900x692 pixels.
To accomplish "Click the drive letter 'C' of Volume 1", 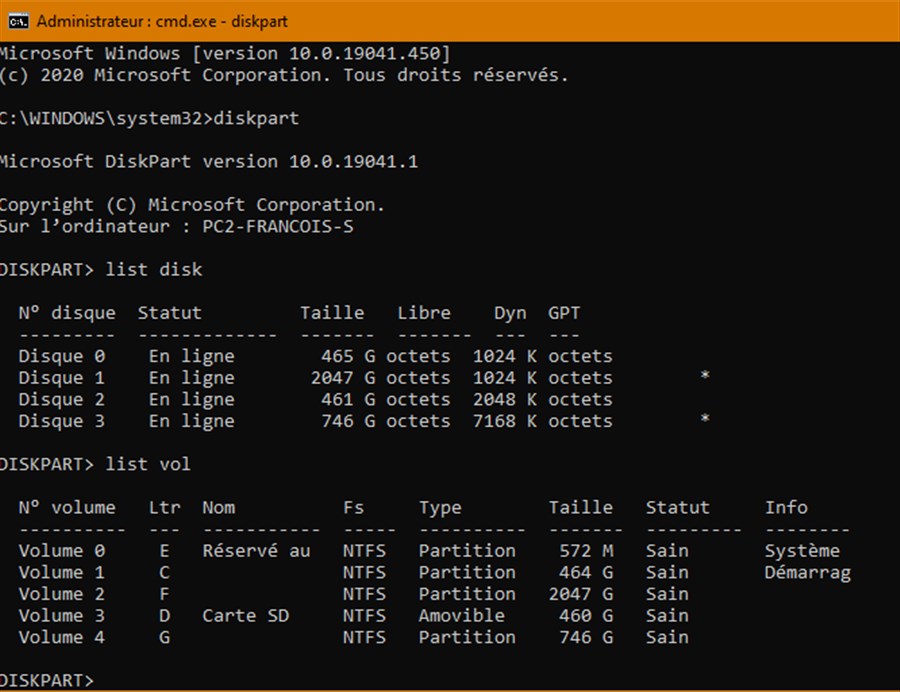I will pyautogui.click(x=164, y=573).
